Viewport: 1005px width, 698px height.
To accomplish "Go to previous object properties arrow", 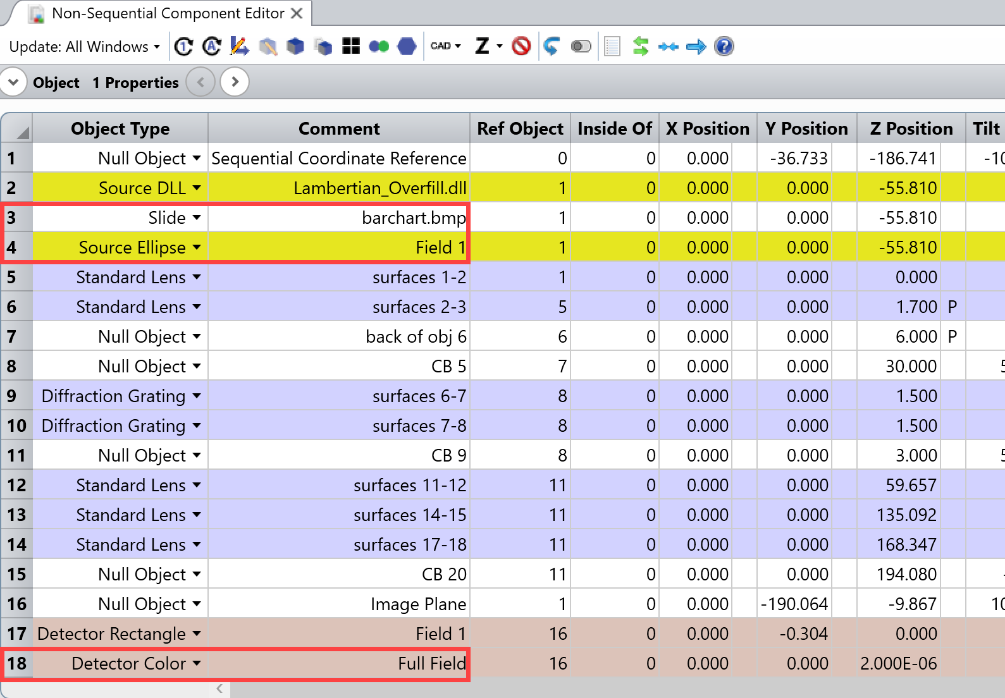I will 201,82.
